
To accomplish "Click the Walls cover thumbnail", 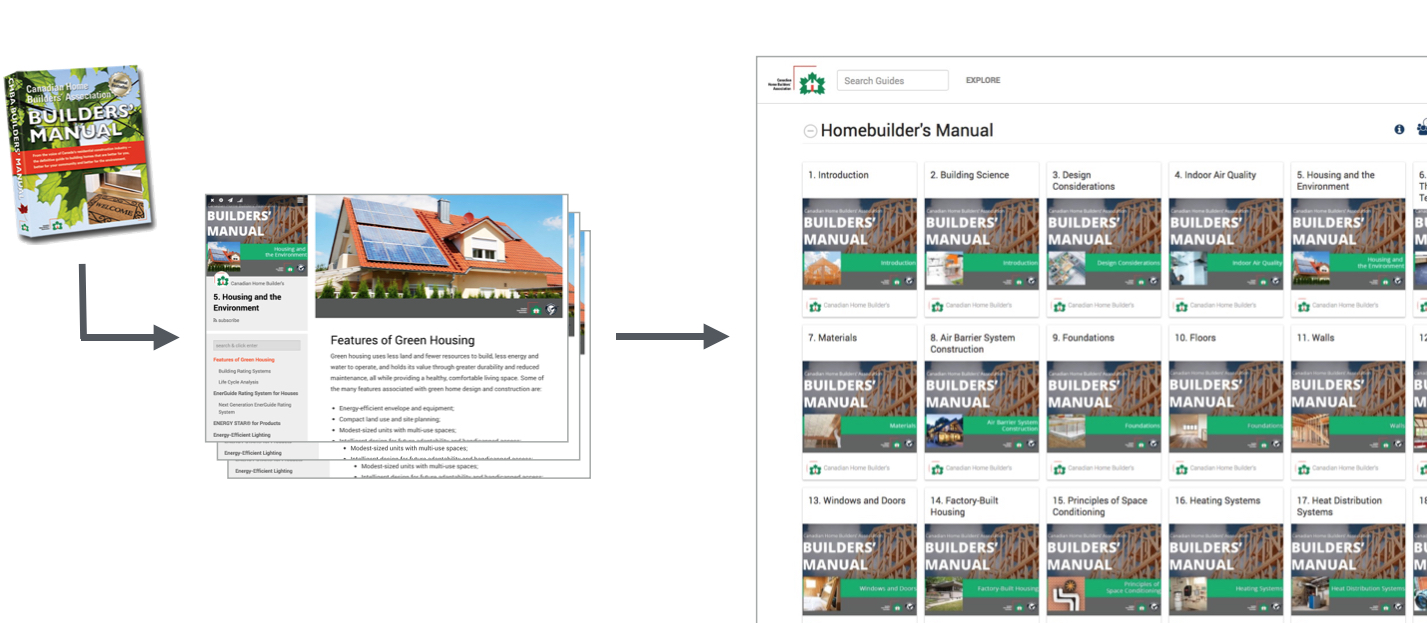I will click(x=1348, y=407).
